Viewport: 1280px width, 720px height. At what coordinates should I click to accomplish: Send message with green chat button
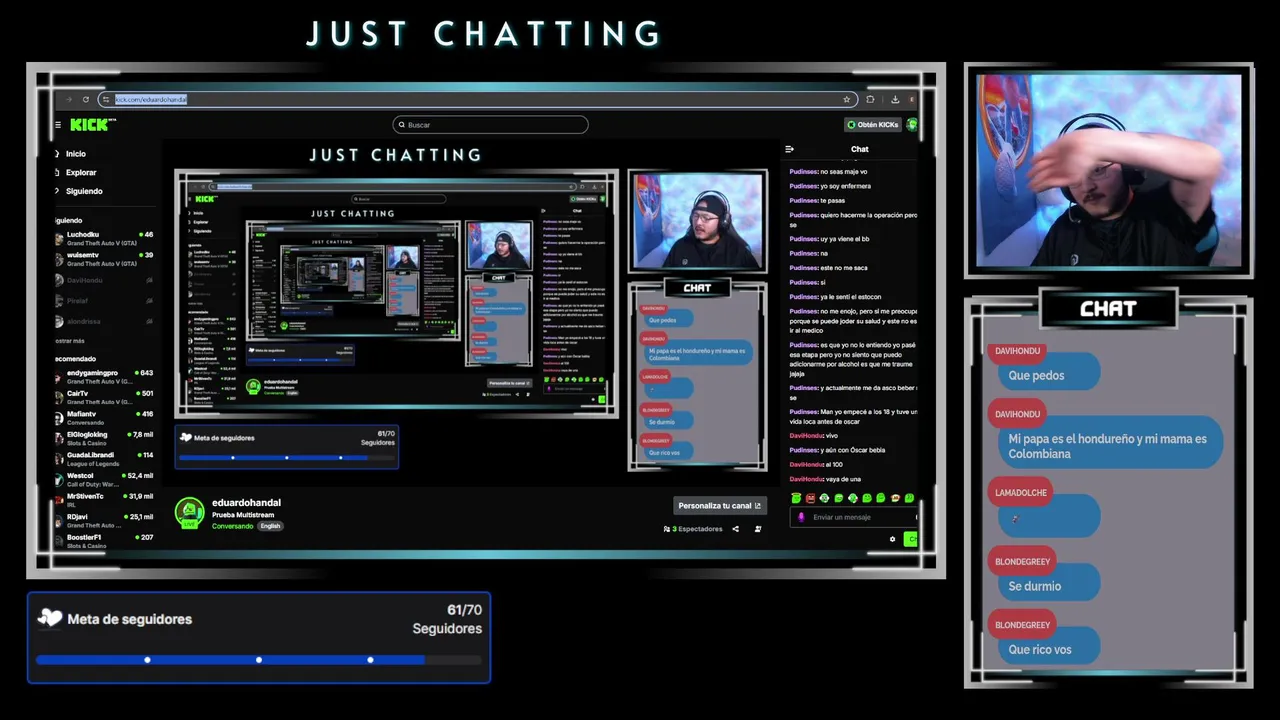pos(910,539)
